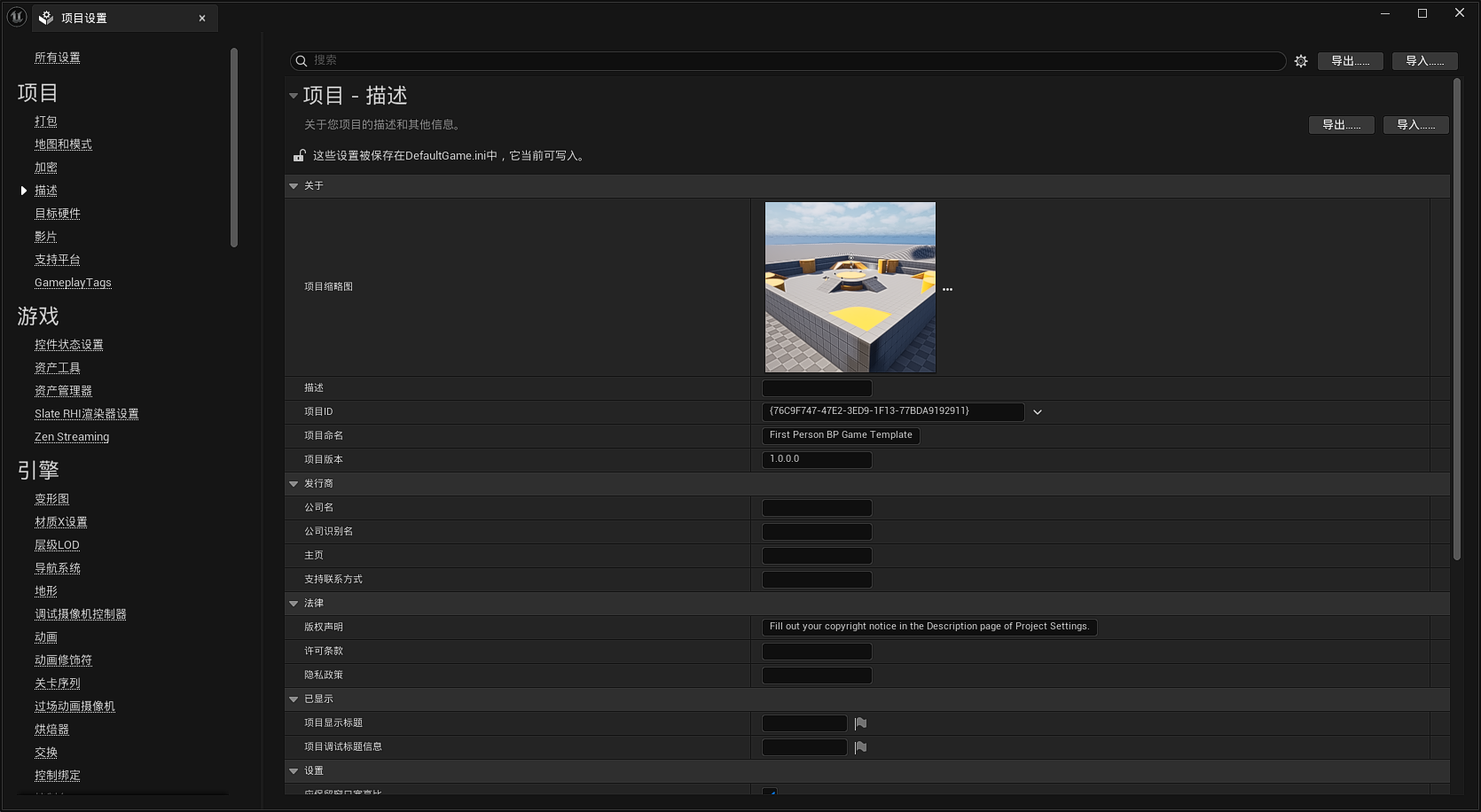Open the thumbnail ellipsis menu
This screenshot has width=1481, height=812.
947,290
